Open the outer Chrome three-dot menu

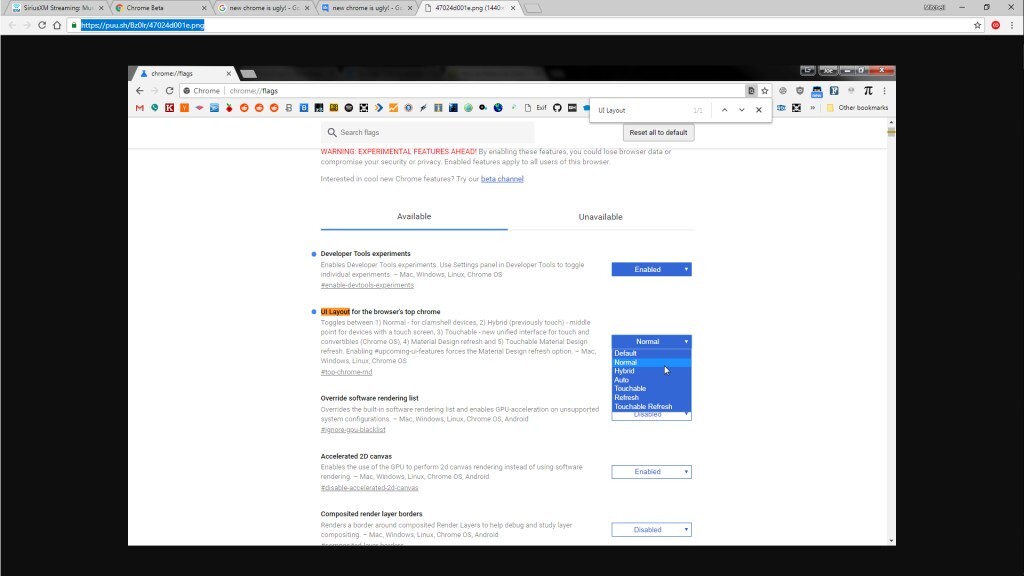point(1012,25)
